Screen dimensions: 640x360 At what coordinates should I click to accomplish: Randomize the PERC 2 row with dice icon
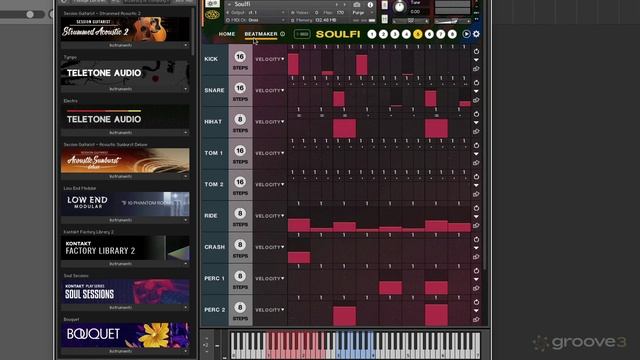476,320
